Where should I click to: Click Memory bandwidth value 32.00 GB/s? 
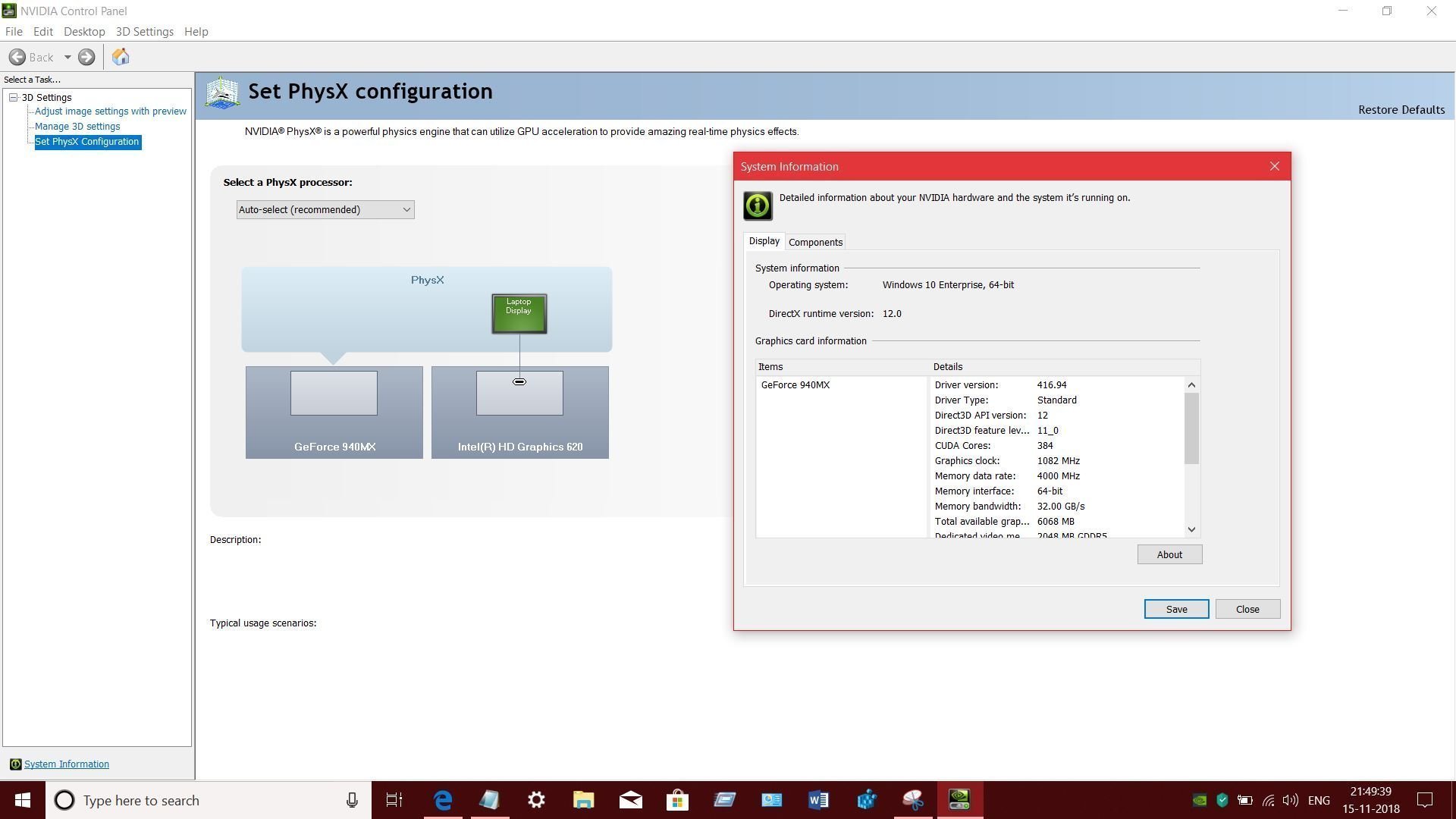coord(1061,507)
